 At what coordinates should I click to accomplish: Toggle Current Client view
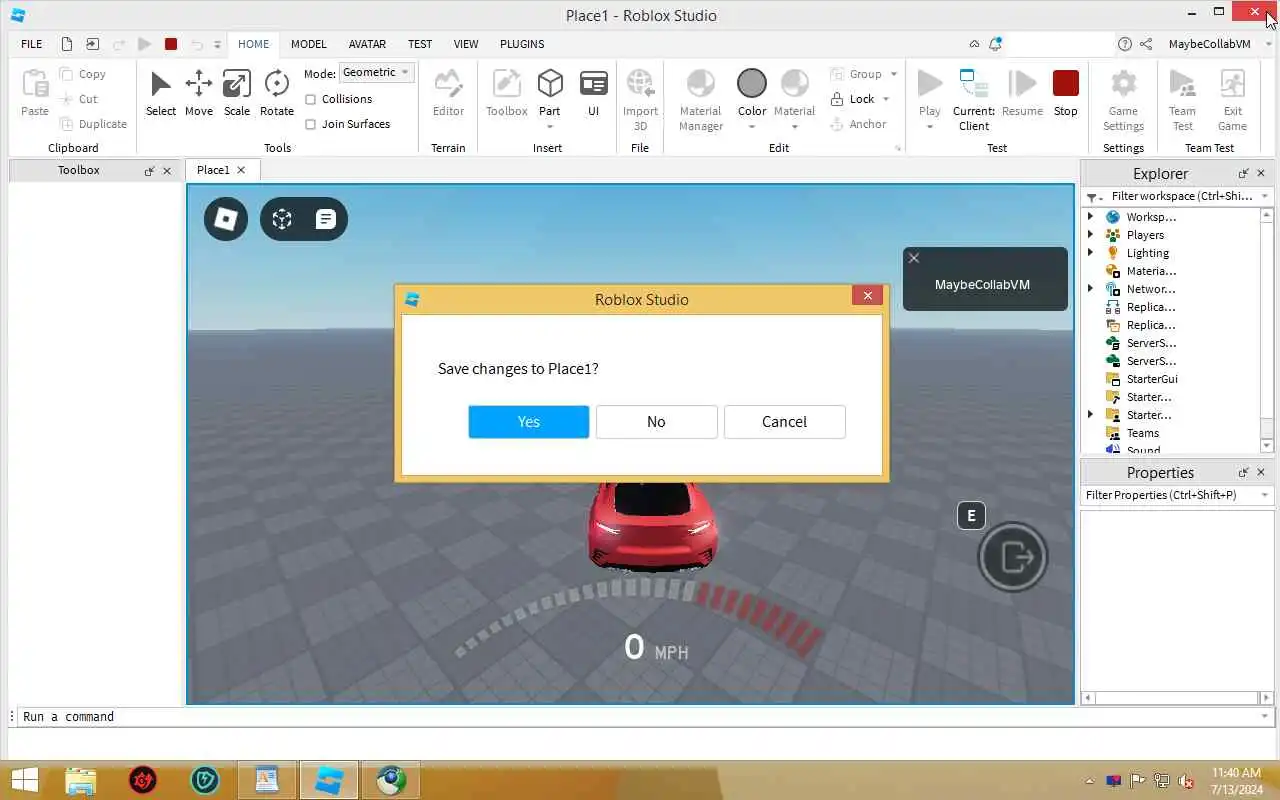[973, 98]
